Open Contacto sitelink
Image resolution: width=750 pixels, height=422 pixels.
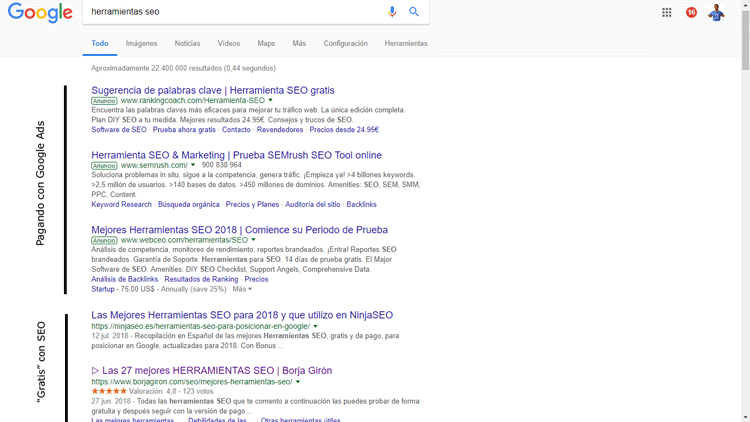(x=236, y=130)
